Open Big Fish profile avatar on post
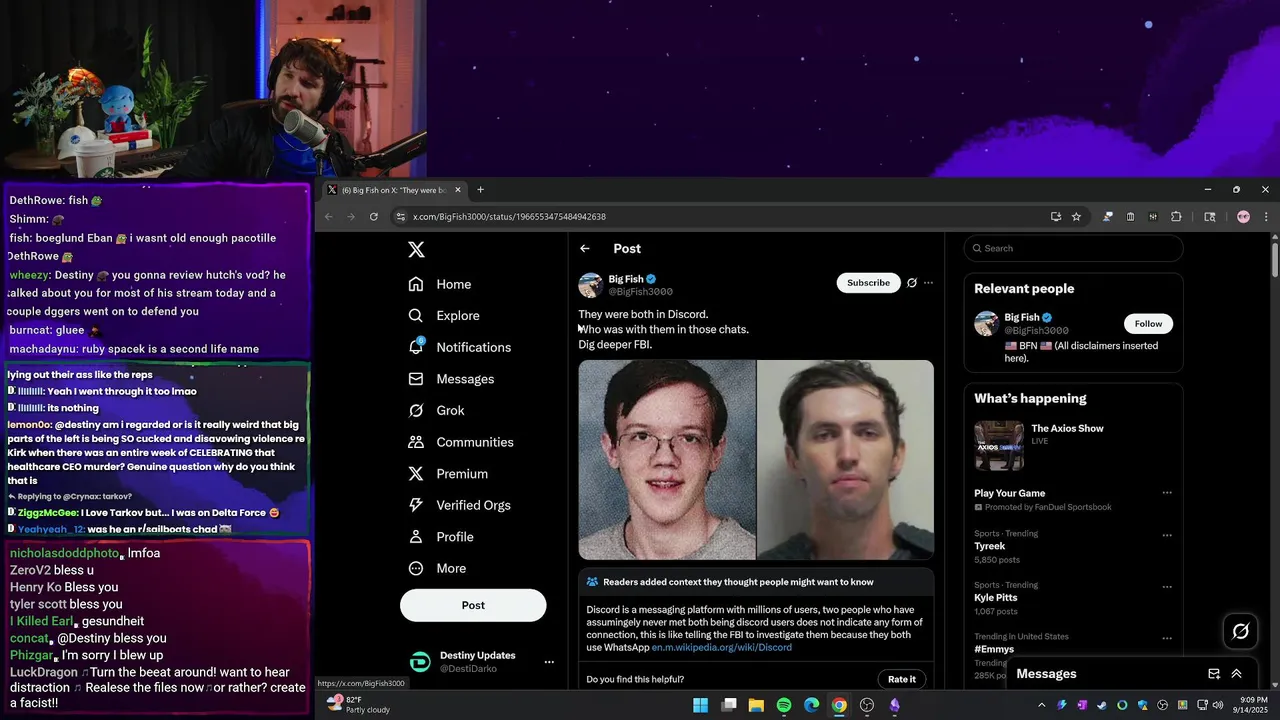 click(591, 285)
